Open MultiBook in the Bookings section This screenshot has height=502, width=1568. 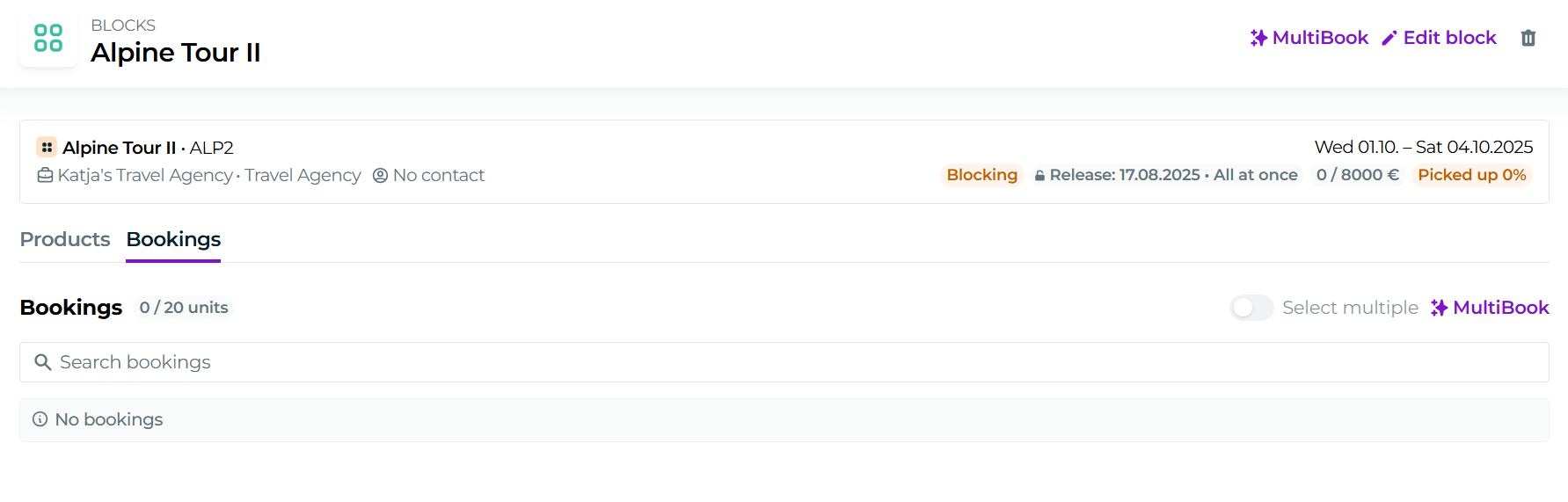click(1490, 308)
